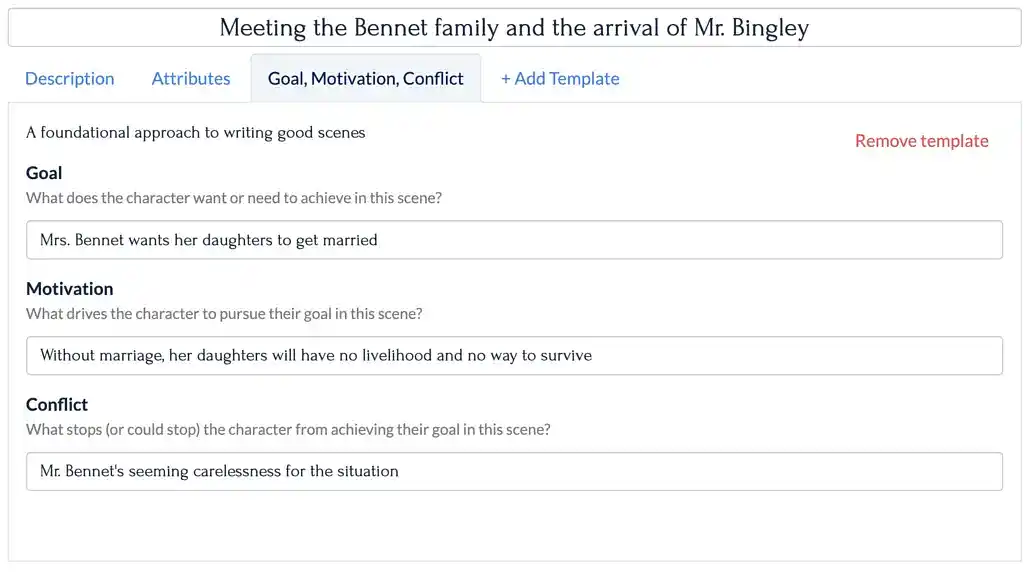Click the 'What stops (or could stop)' hint
The image size is (1024, 579).
(x=288, y=429)
